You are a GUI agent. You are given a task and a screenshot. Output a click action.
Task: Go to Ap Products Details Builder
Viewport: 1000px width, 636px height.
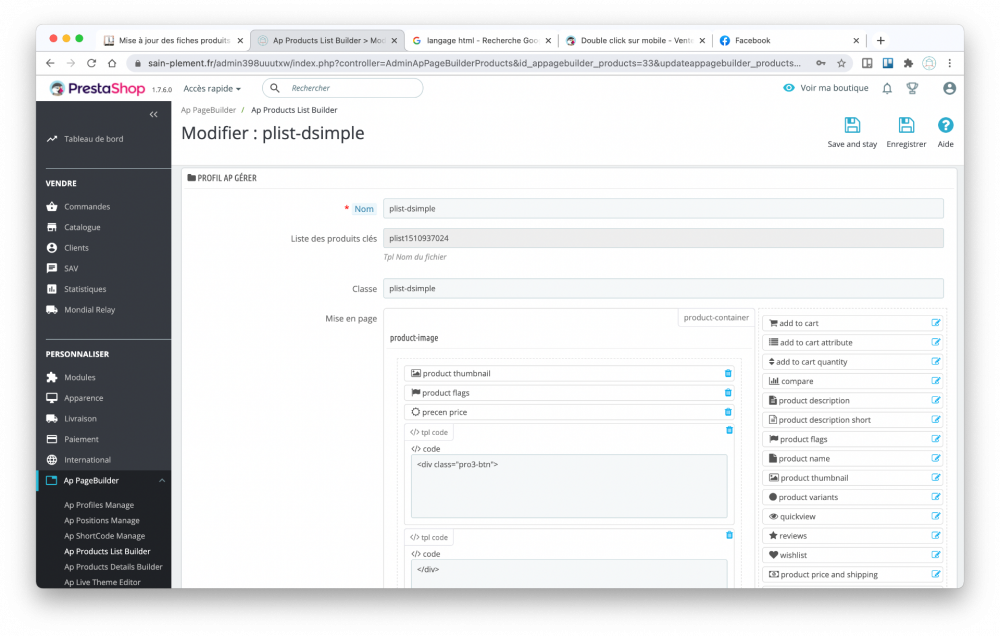pos(113,567)
